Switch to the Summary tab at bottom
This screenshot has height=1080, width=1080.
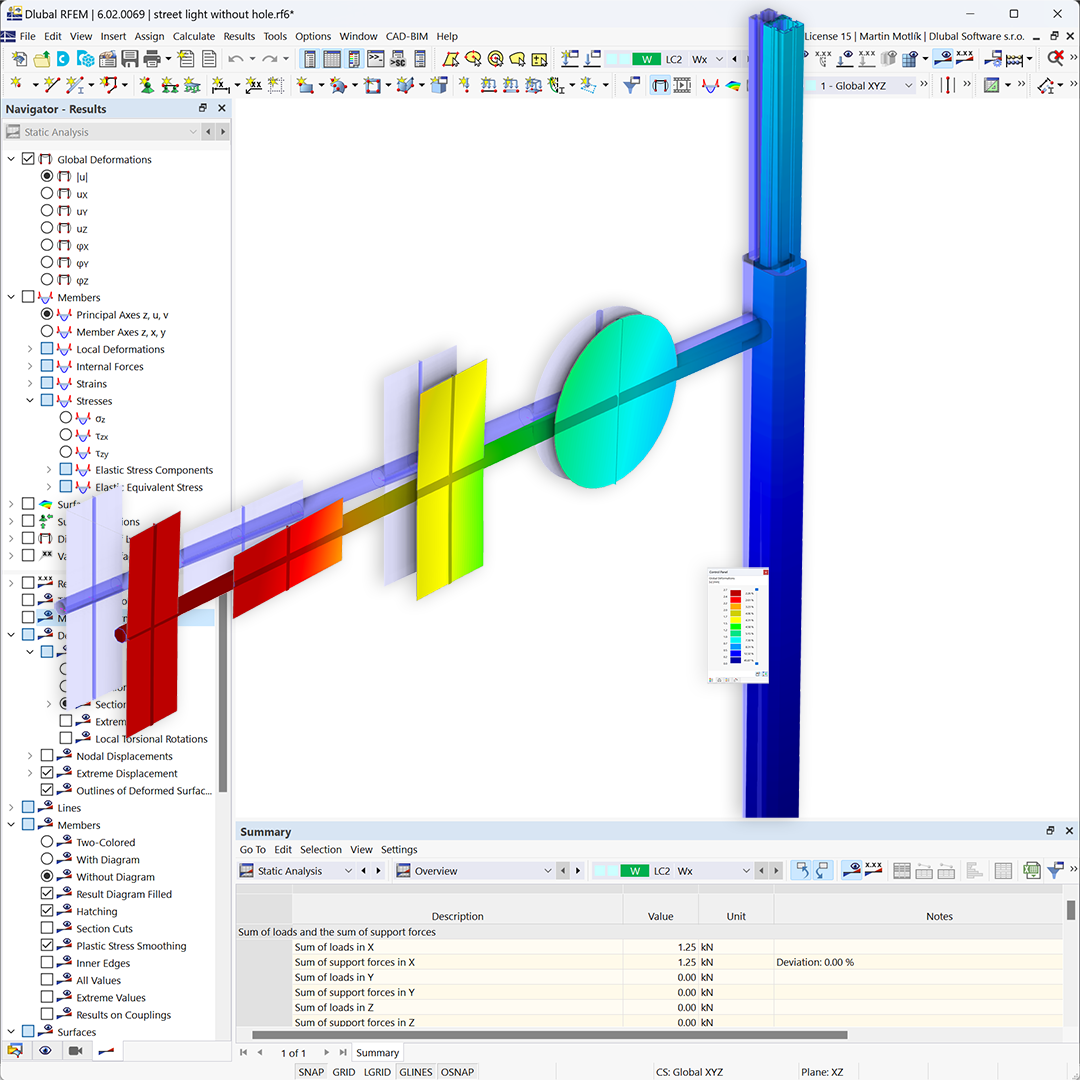(377, 1052)
